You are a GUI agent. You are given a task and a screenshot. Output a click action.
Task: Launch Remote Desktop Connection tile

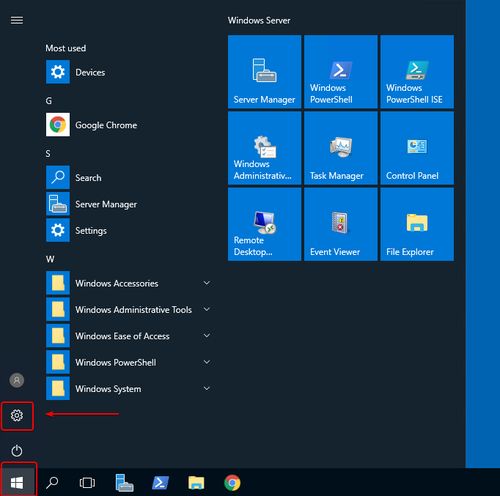(264, 224)
